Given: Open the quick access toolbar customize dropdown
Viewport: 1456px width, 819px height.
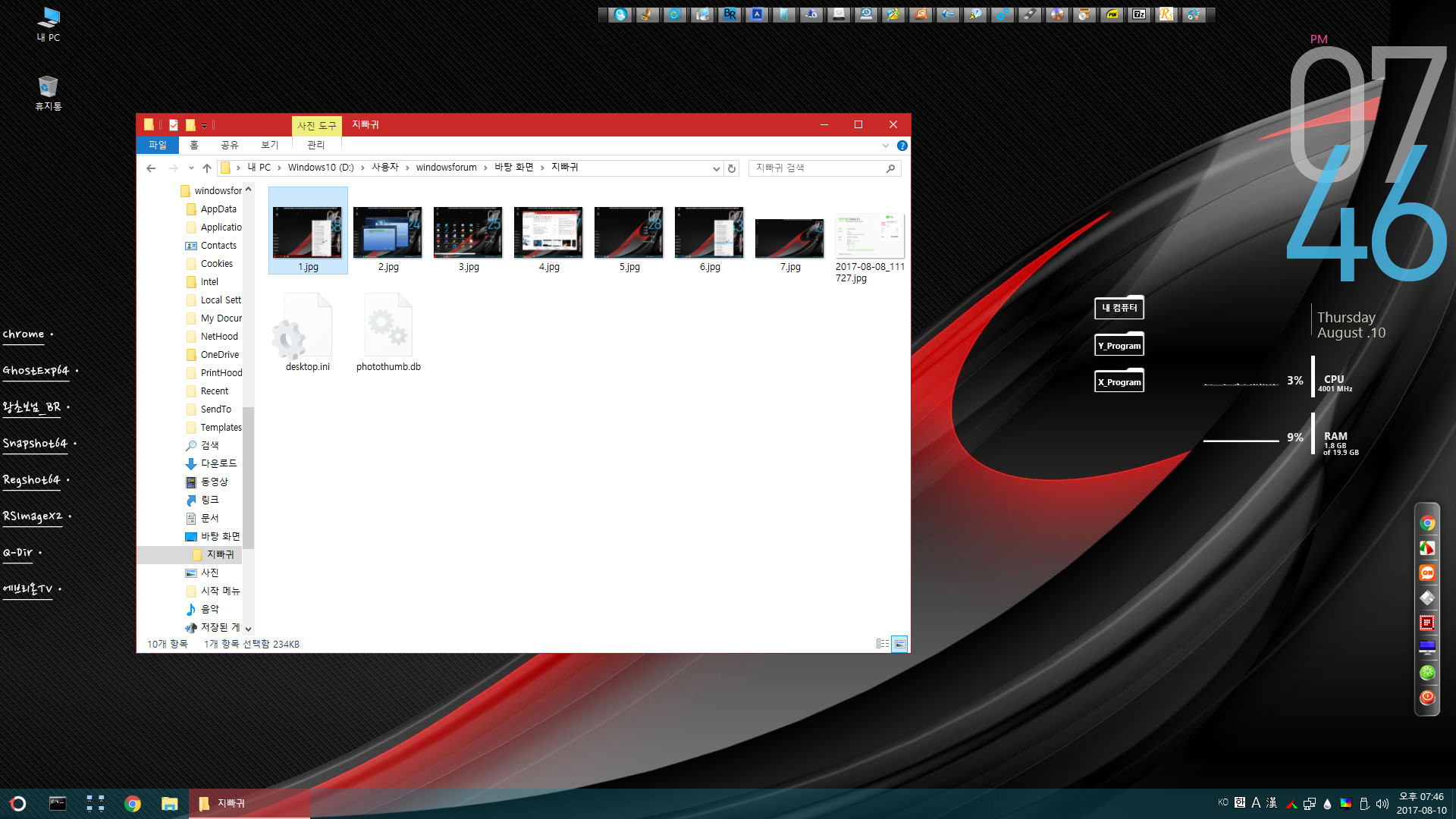Looking at the screenshot, I should pyautogui.click(x=204, y=126).
